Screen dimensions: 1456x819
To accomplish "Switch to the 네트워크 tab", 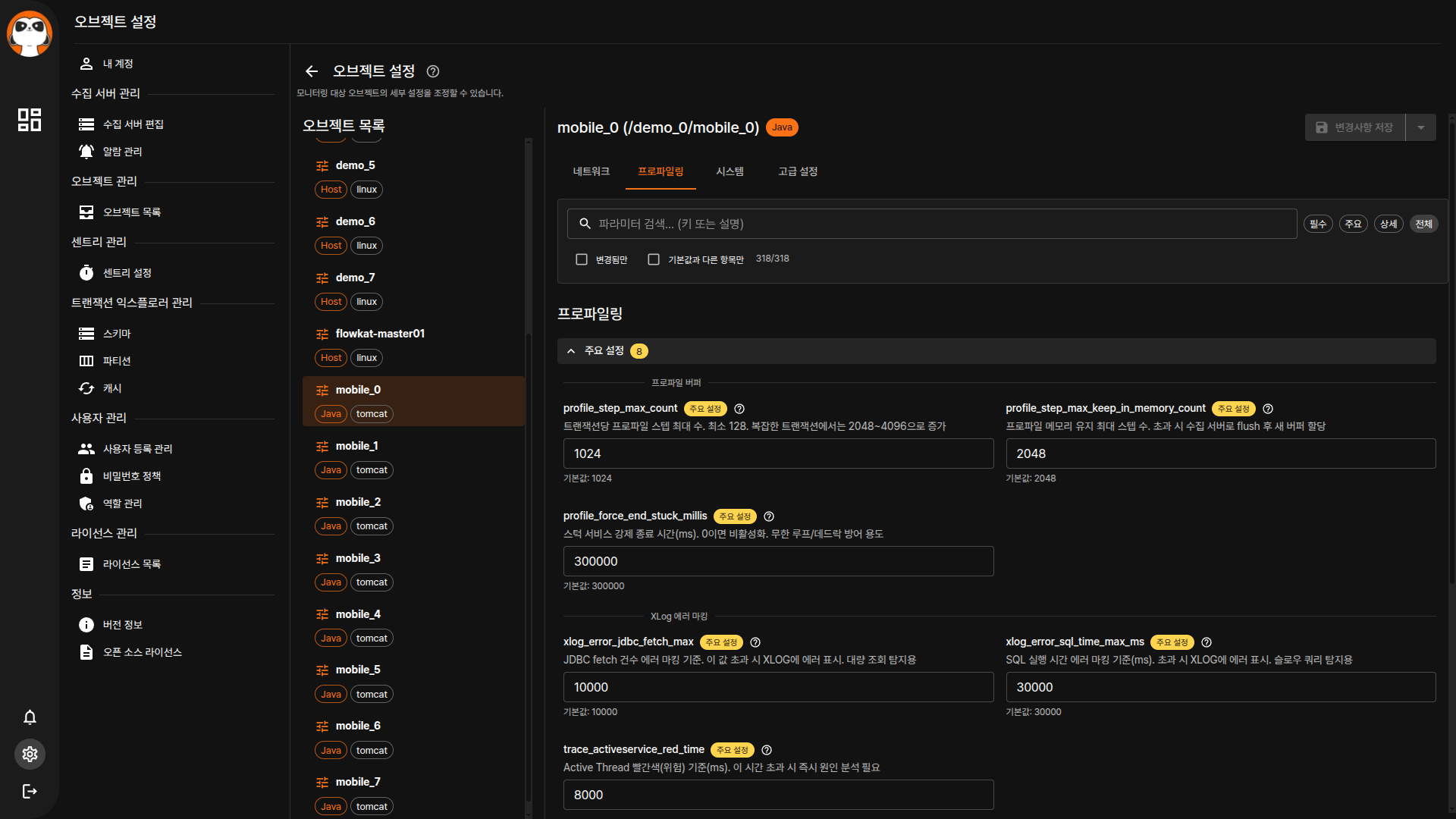I will pos(591,171).
